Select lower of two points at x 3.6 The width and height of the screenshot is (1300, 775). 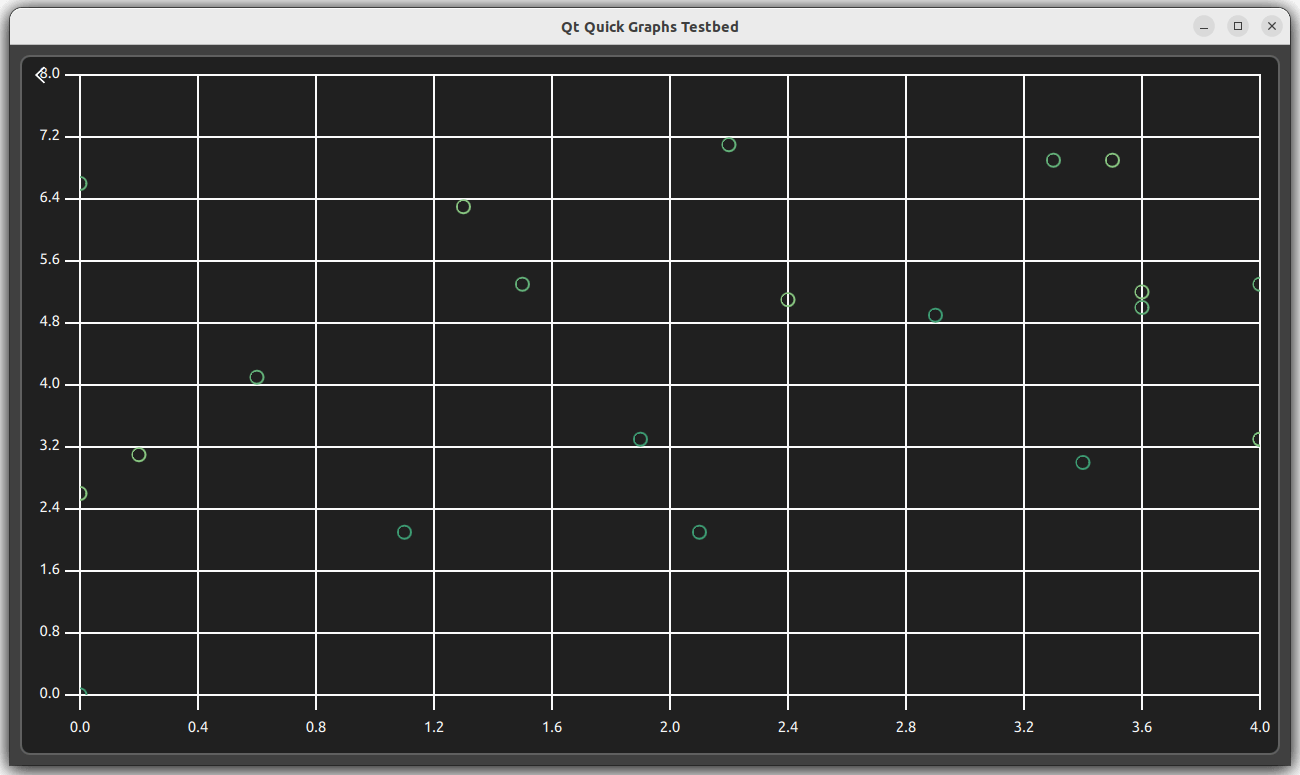point(1142,308)
